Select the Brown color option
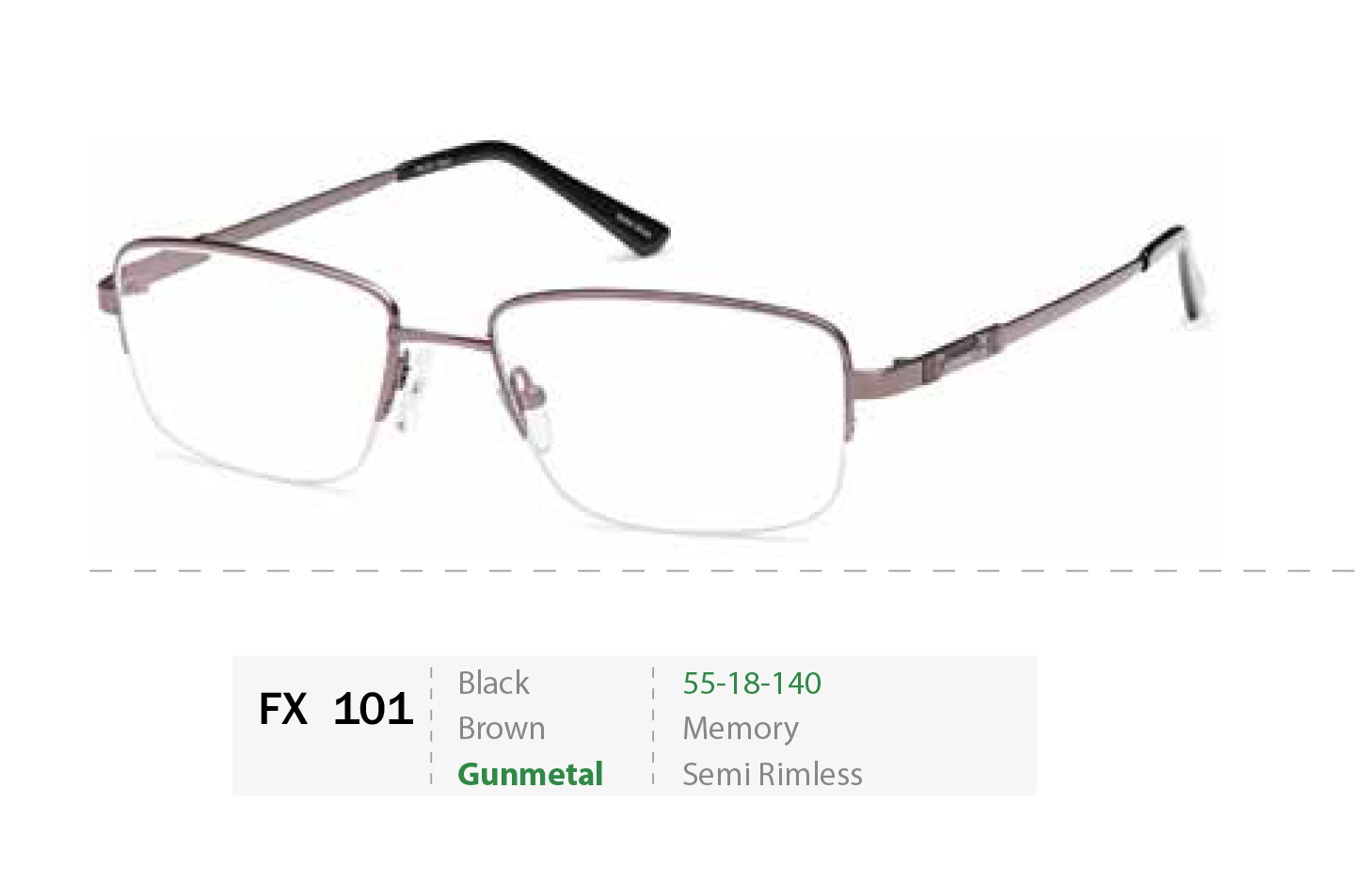Screen dimensions: 1372x869 pyautogui.click(x=502, y=728)
